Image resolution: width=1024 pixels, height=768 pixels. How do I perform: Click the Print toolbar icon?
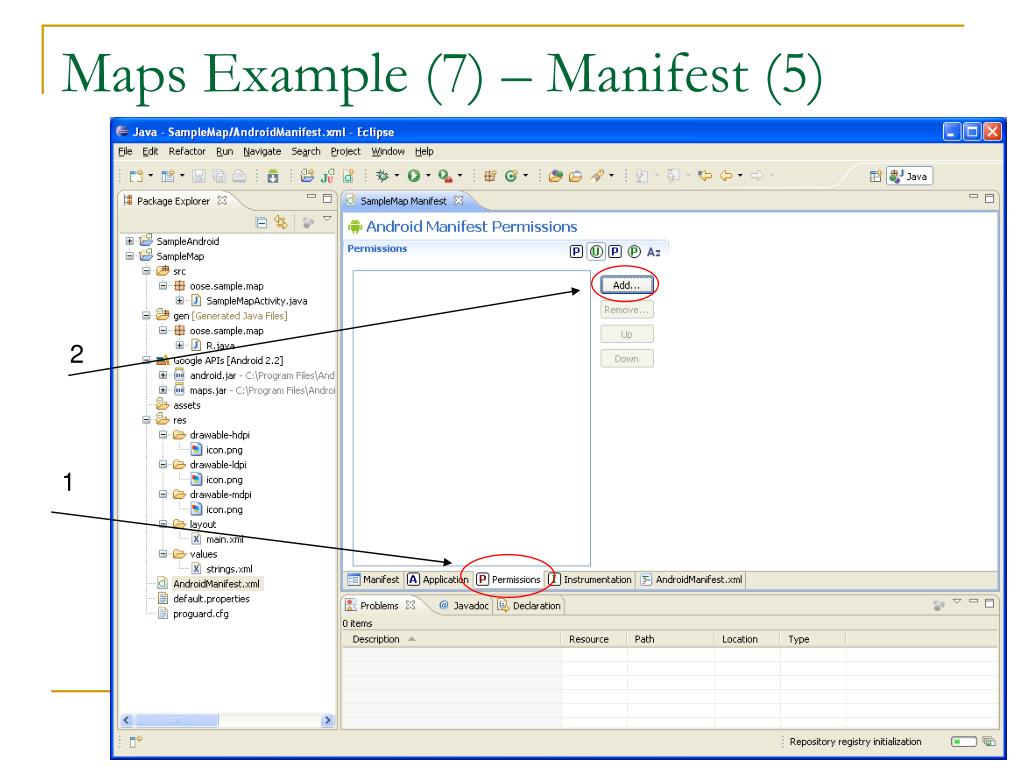coord(240,176)
